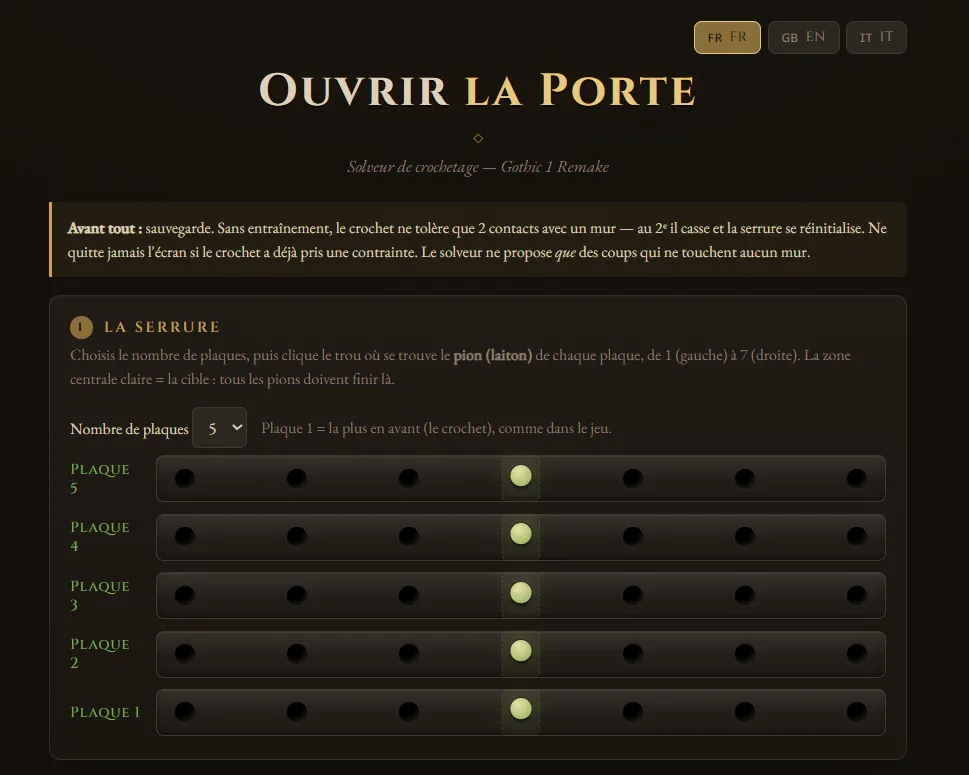Select hole 7 on Plaque 3
This screenshot has height=775, width=969.
tap(857, 595)
